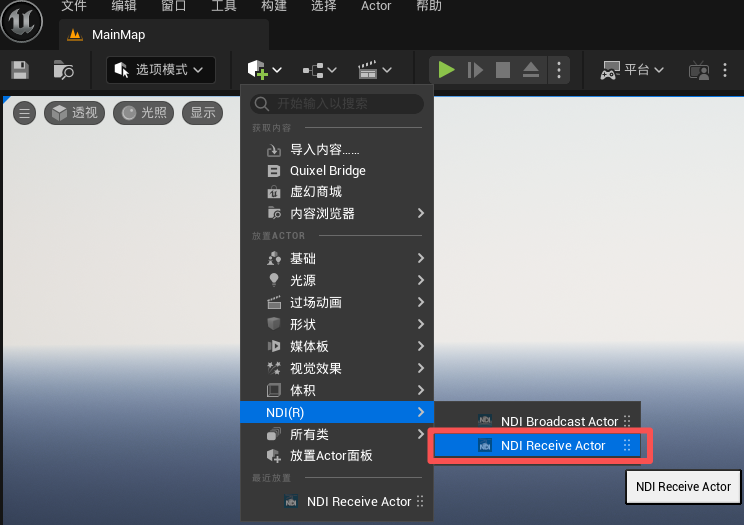Image resolution: width=744 pixels, height=525 pixels.
Task: Click the drag handle beside NDI Broadcast Actor
Action: click(x=627, y=421)
